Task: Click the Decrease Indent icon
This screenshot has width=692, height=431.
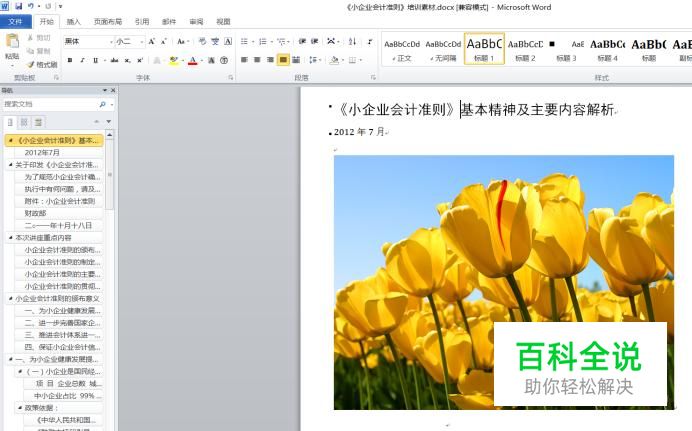Action: coord(302,41)
